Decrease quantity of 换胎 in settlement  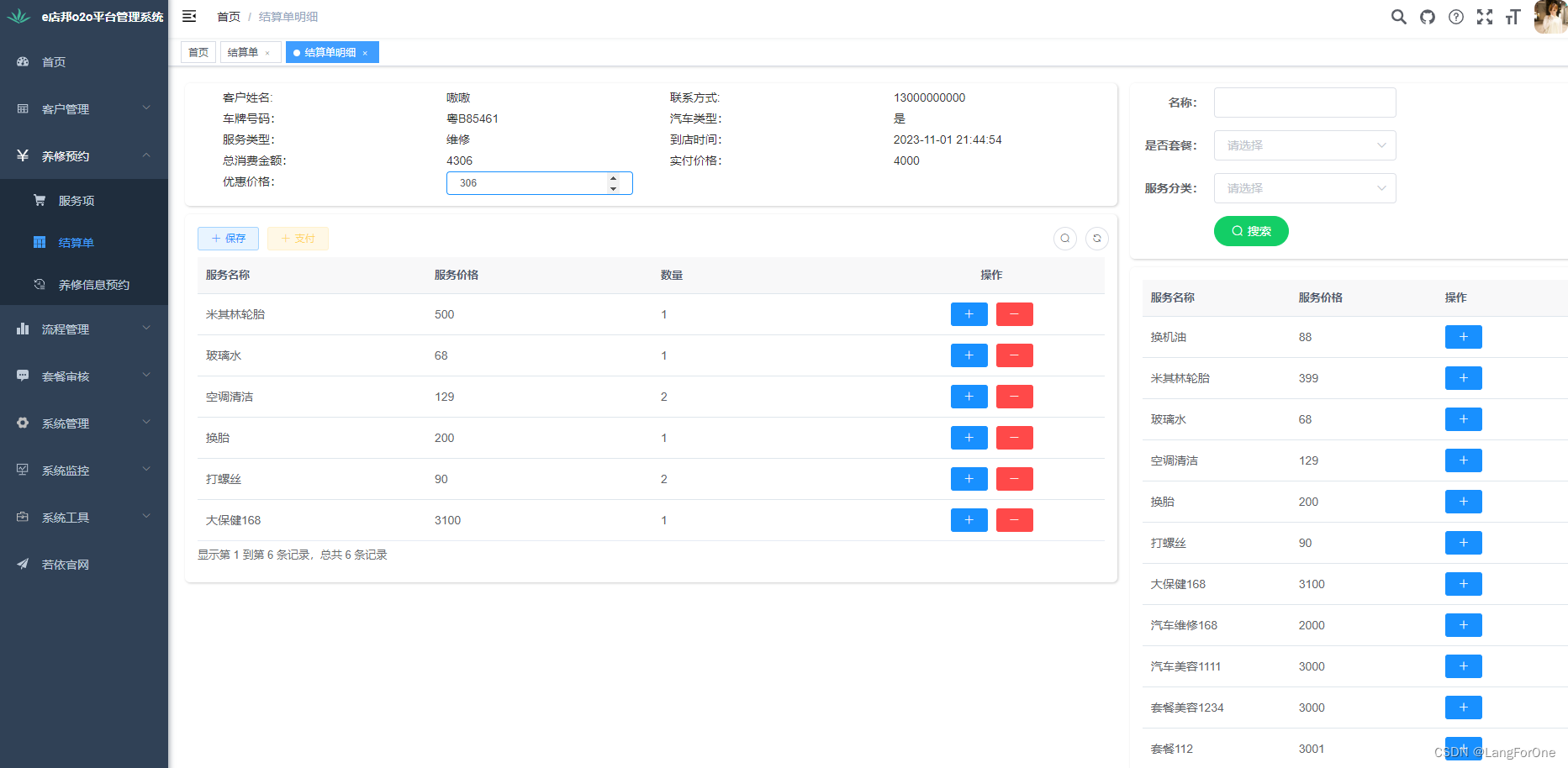[1015, 438]
